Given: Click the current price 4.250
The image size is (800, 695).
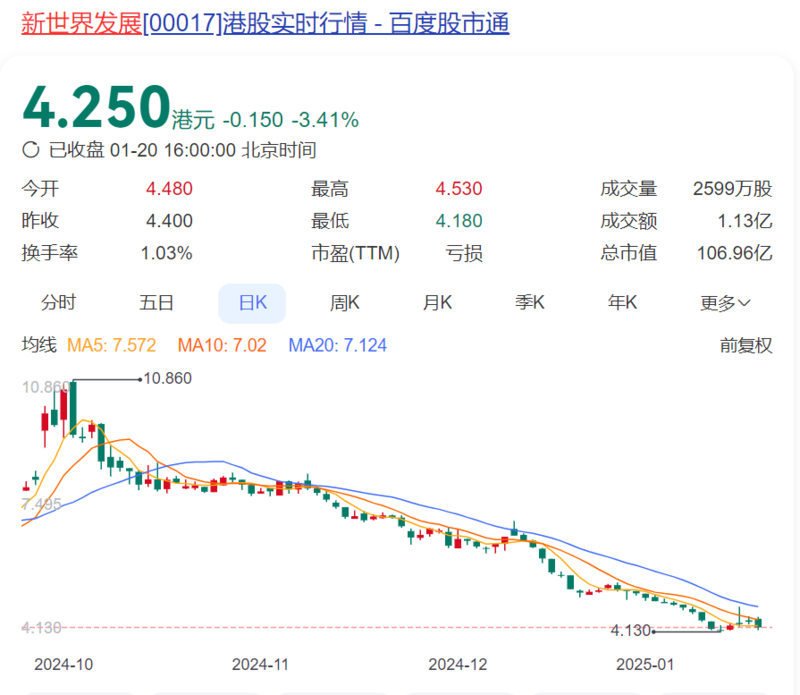Looking at the screenshot, I should (x=96, y=107).
